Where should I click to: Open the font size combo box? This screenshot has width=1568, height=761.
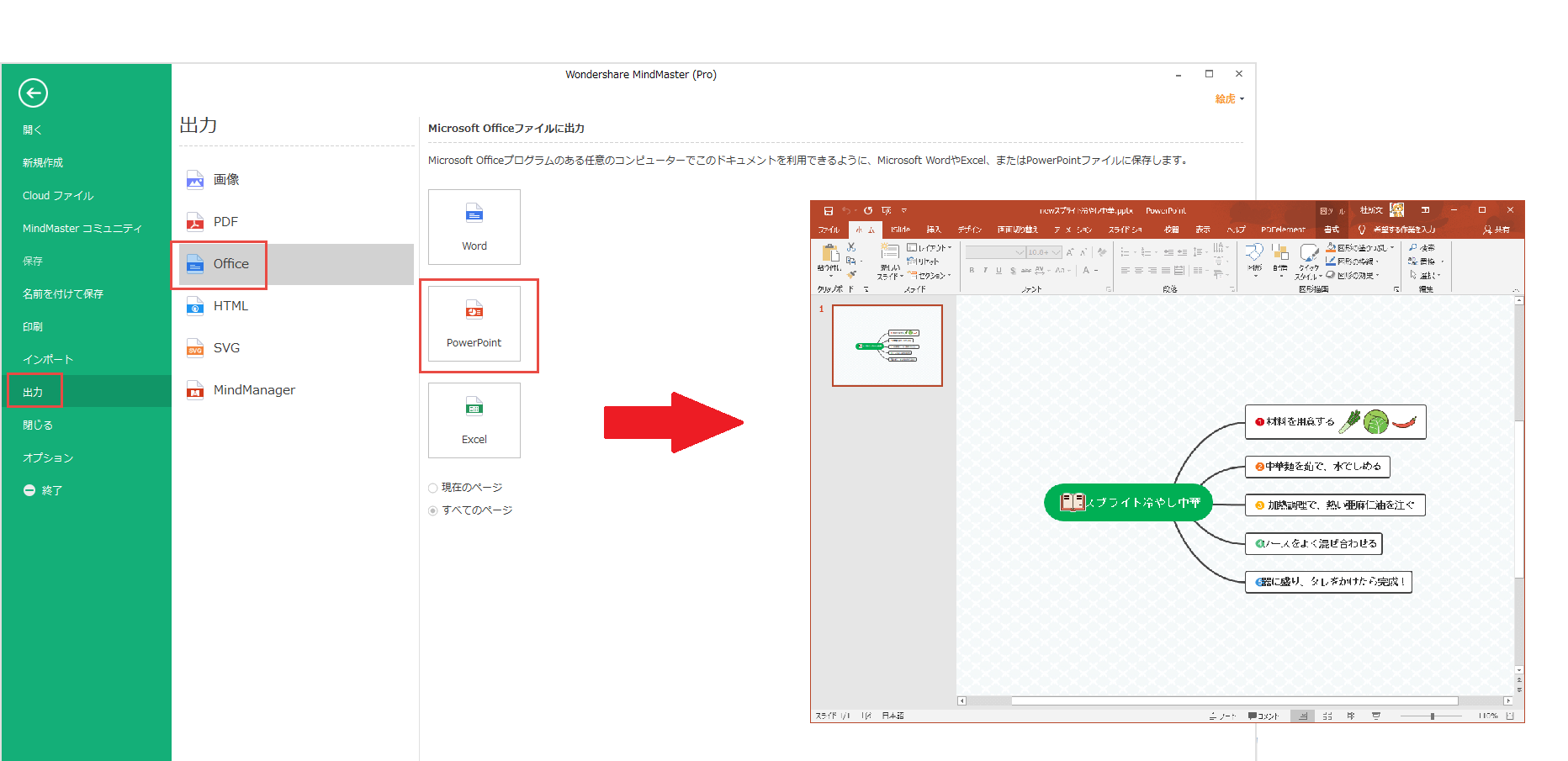[1045, 252]
